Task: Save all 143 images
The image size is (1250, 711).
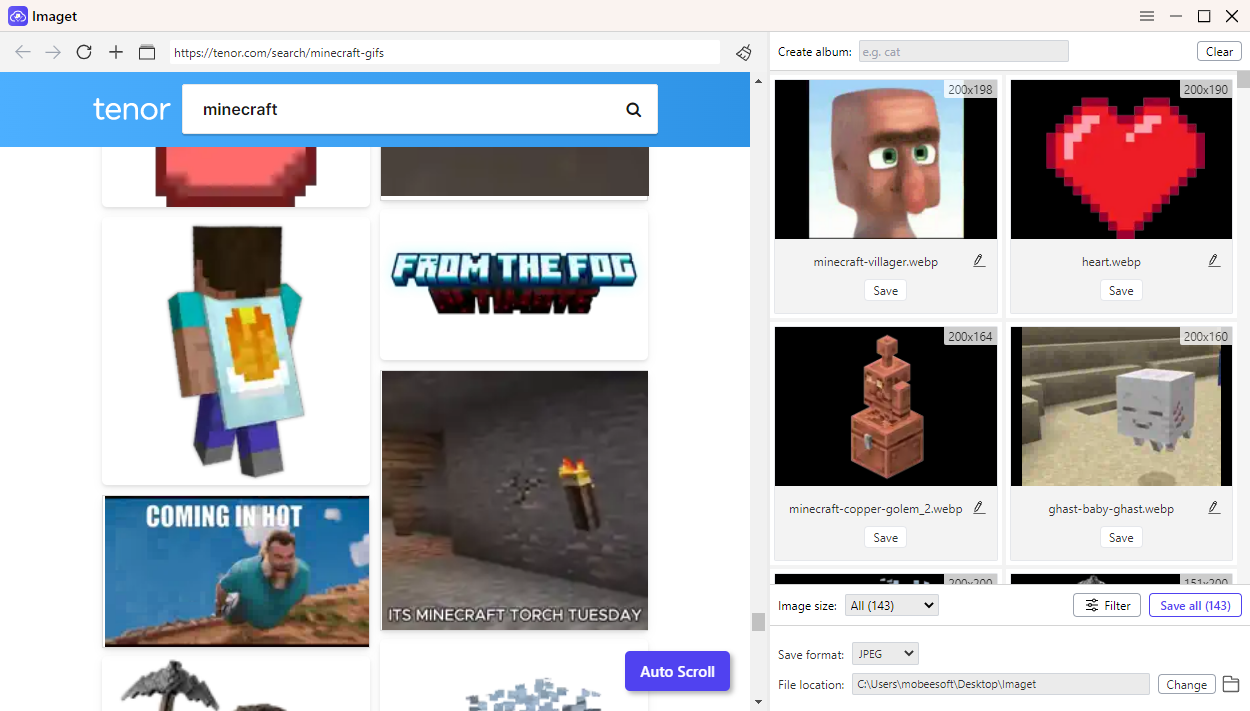Action: point(1195,604)
